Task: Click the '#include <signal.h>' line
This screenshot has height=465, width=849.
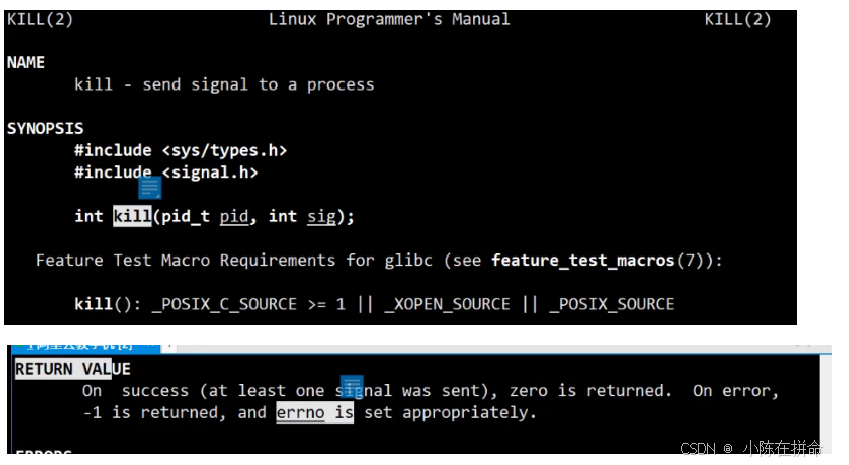Action: coord(166,172)
